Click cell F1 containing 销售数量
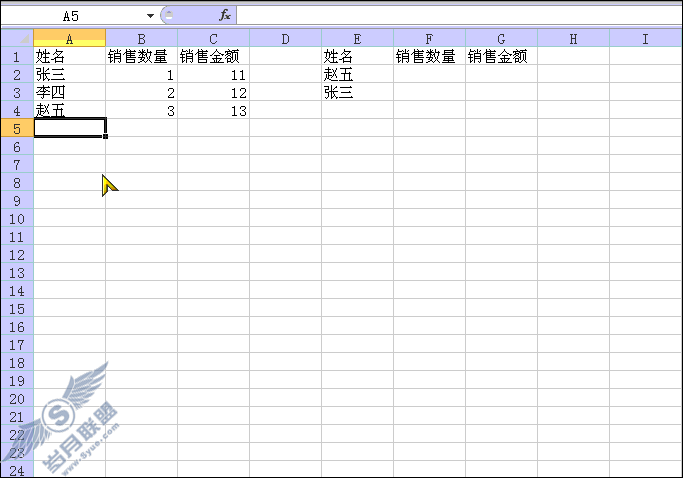 click(429, 57)
